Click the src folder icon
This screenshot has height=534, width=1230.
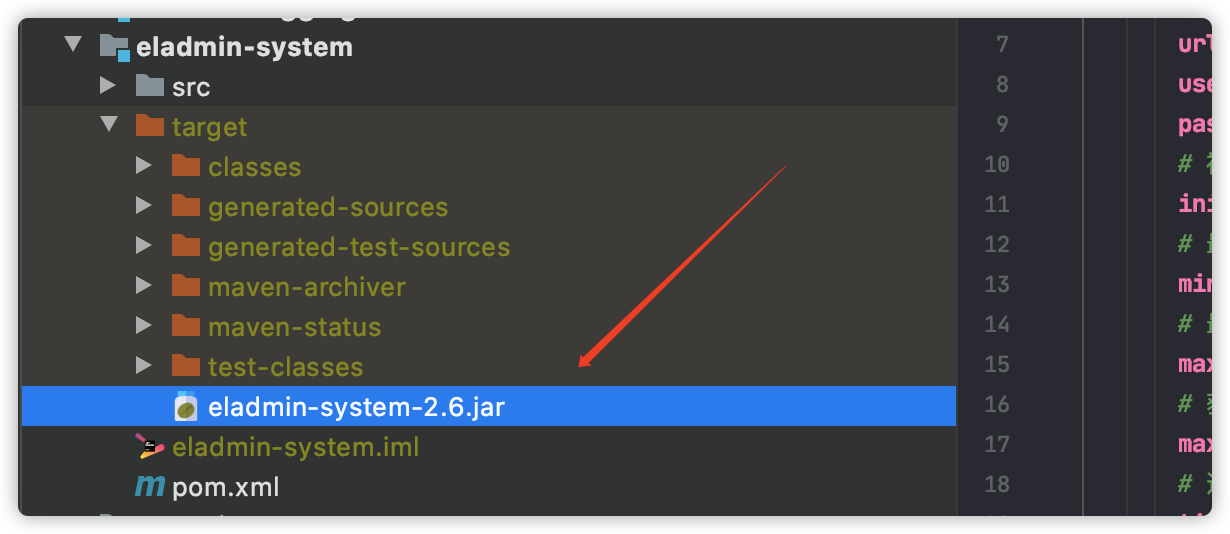[149, 86]
